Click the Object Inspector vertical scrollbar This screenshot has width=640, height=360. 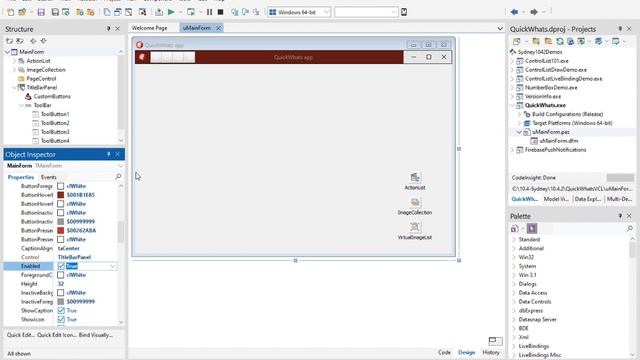tap(121, 233)
